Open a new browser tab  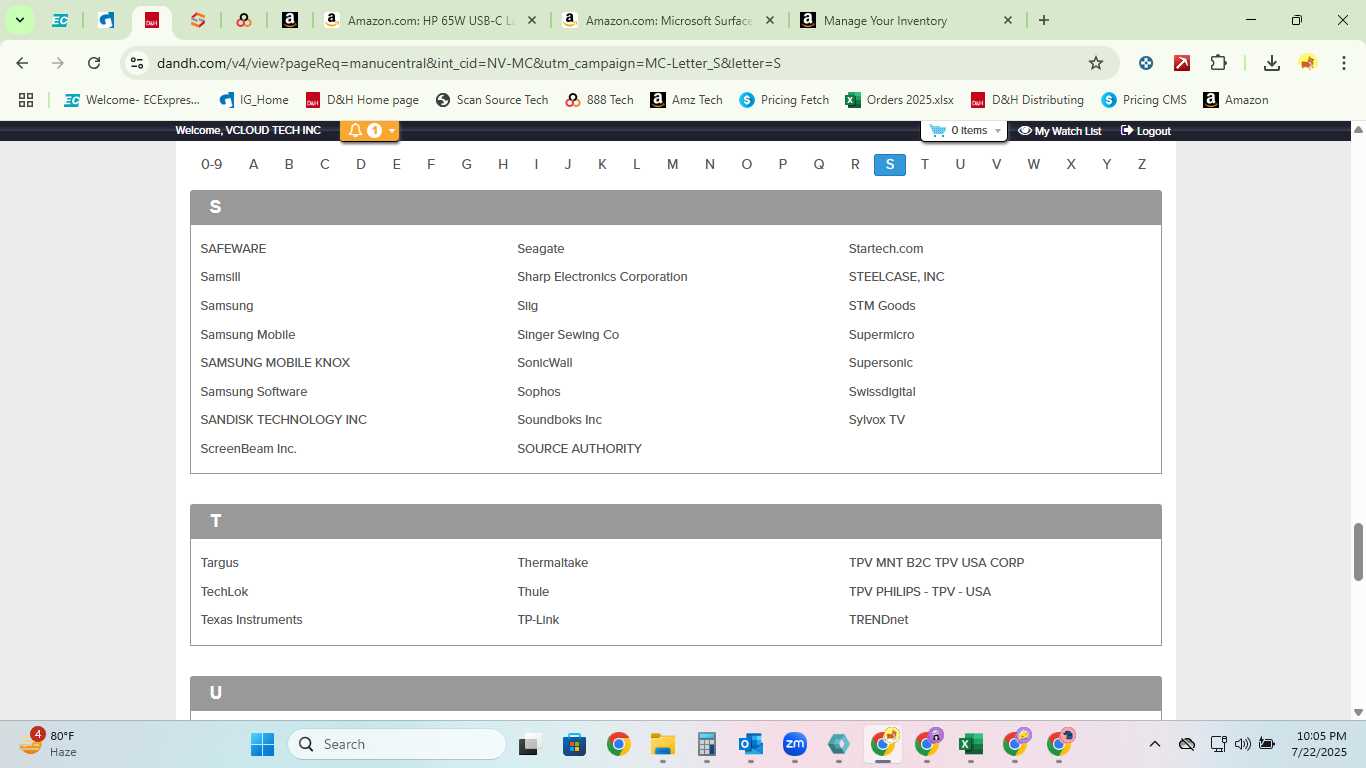(1044, 20)
